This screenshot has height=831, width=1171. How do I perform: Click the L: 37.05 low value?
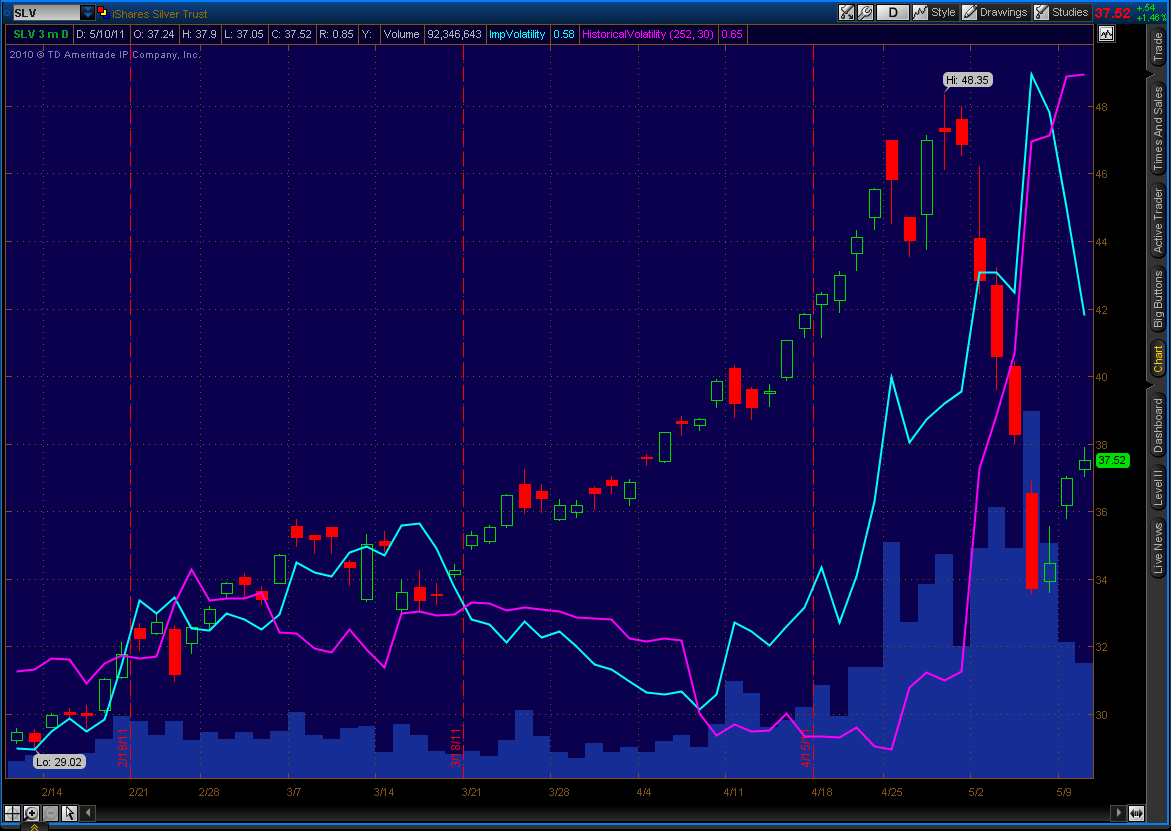243,34
